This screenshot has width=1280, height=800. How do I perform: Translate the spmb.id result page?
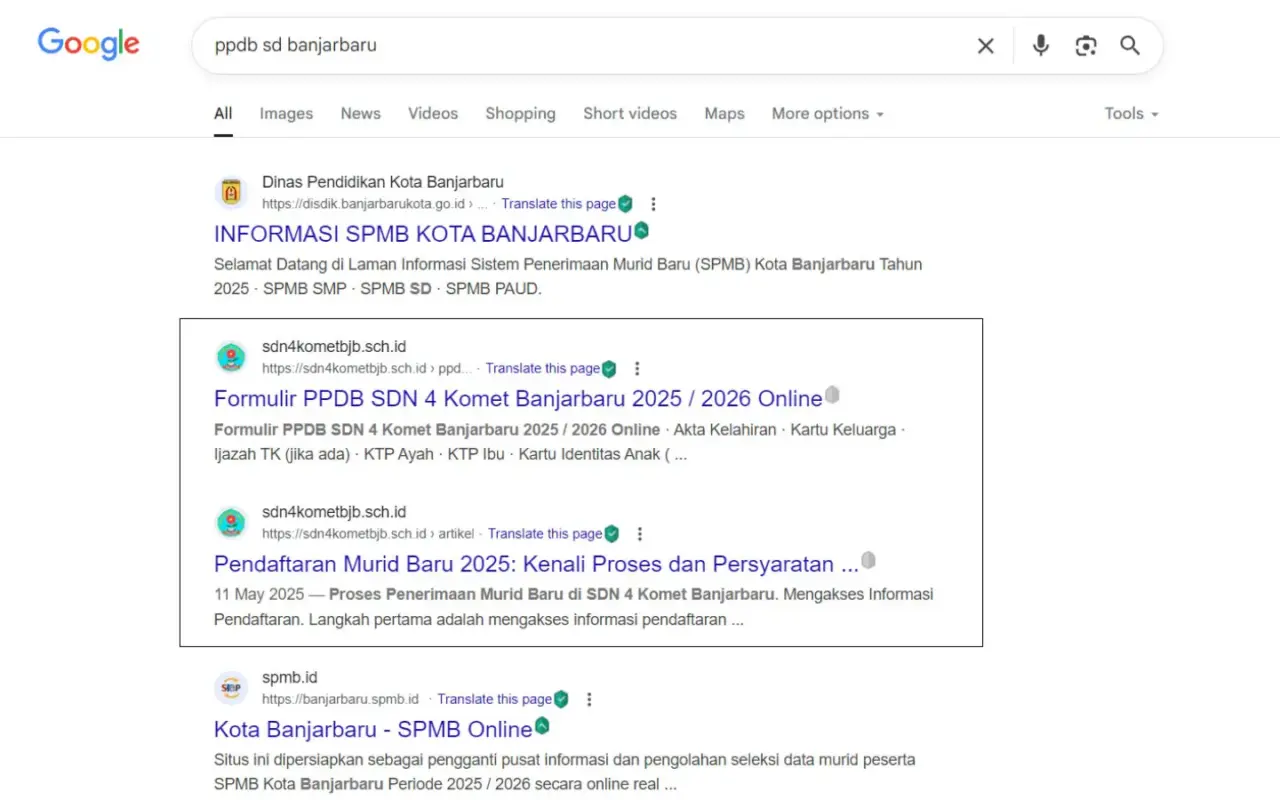(494, 699)
